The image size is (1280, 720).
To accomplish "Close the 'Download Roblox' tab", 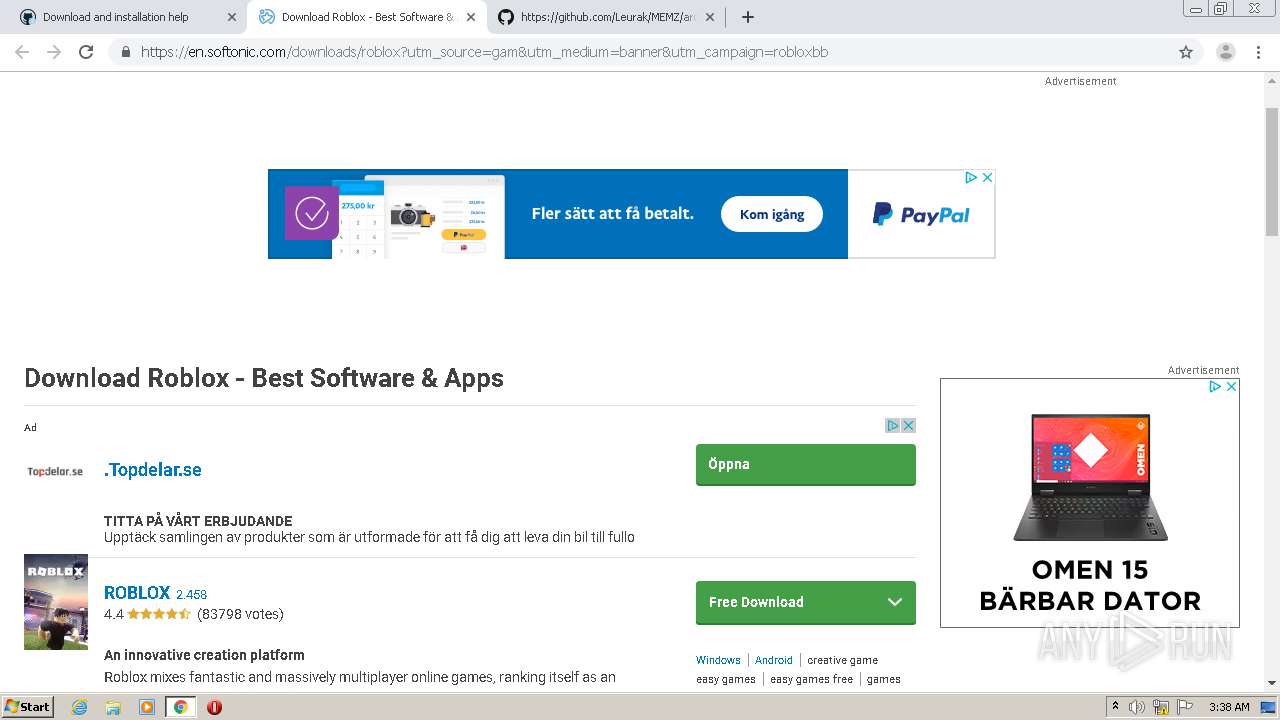I will coord(471,17).
